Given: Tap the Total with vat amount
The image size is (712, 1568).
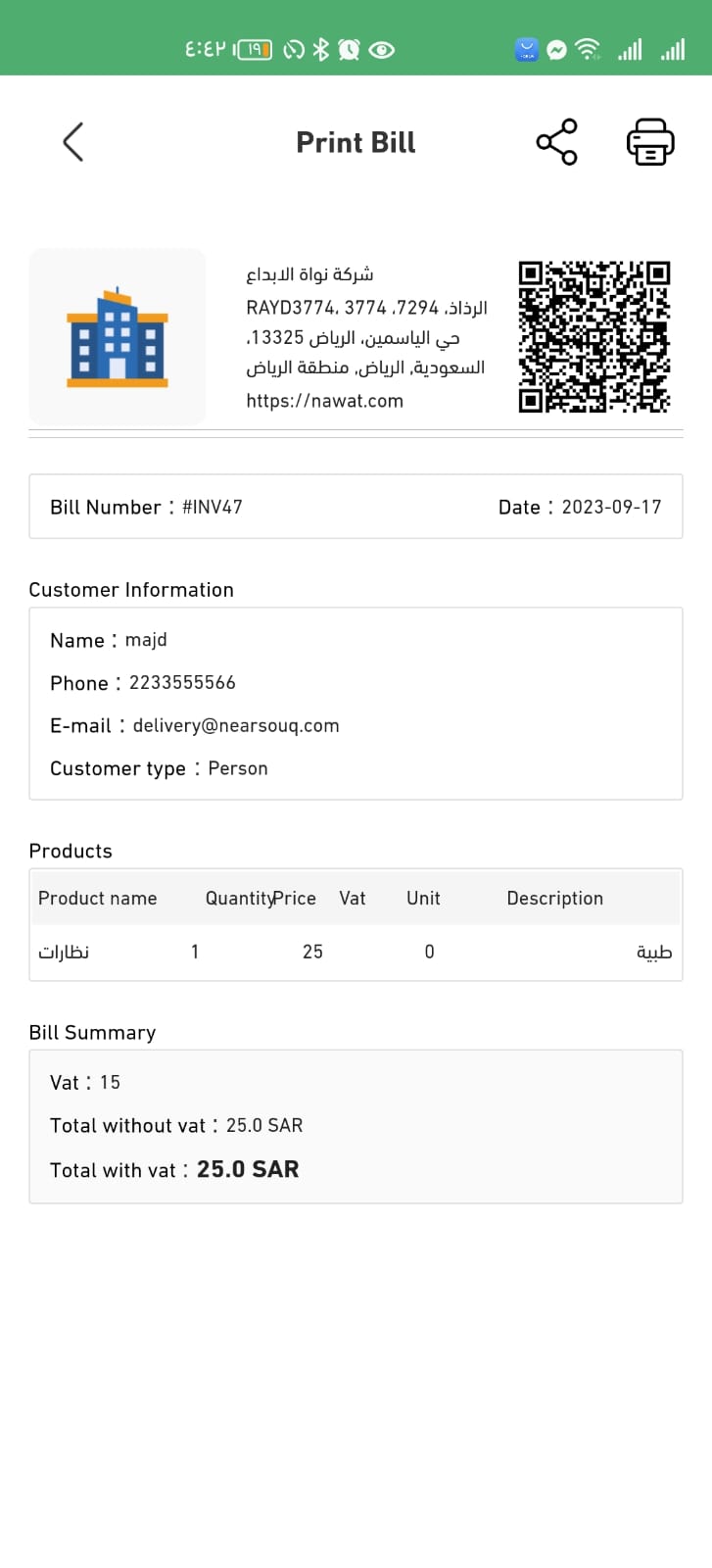Looking at the screenshot, I should [x=248, y=1169].
